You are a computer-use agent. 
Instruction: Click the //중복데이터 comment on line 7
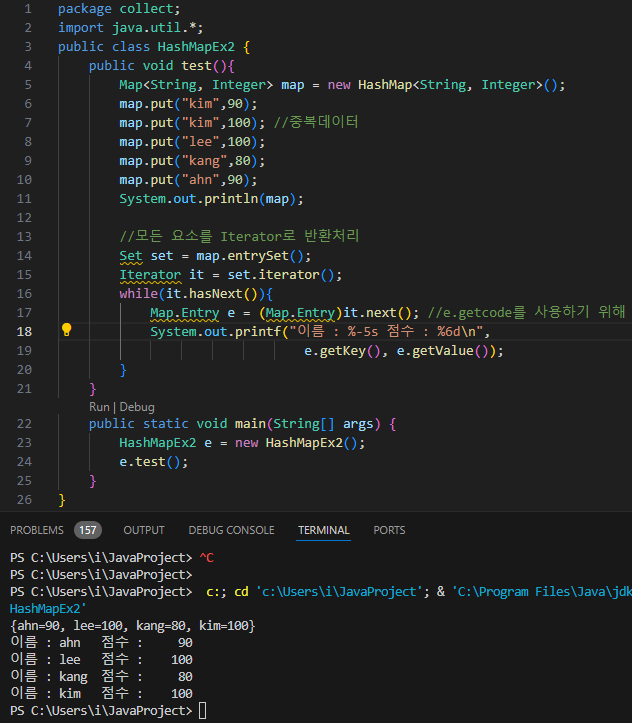316,122
